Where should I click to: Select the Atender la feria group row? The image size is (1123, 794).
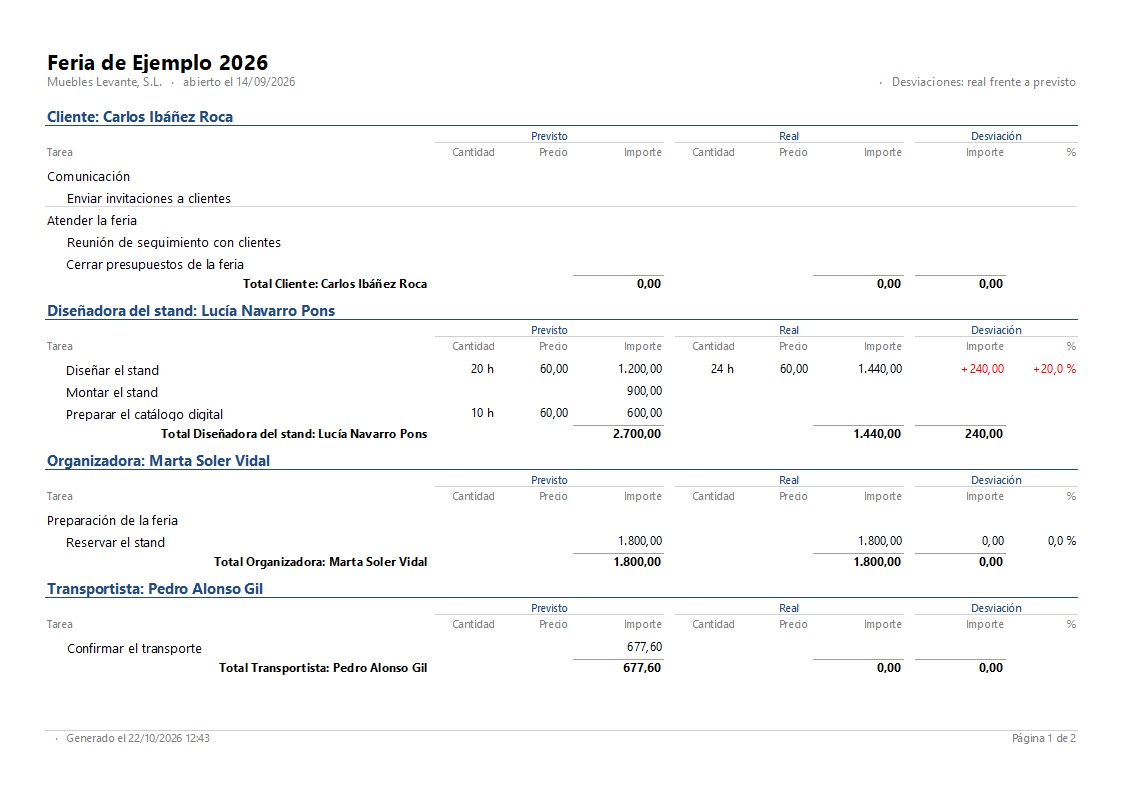click(92, 221)
